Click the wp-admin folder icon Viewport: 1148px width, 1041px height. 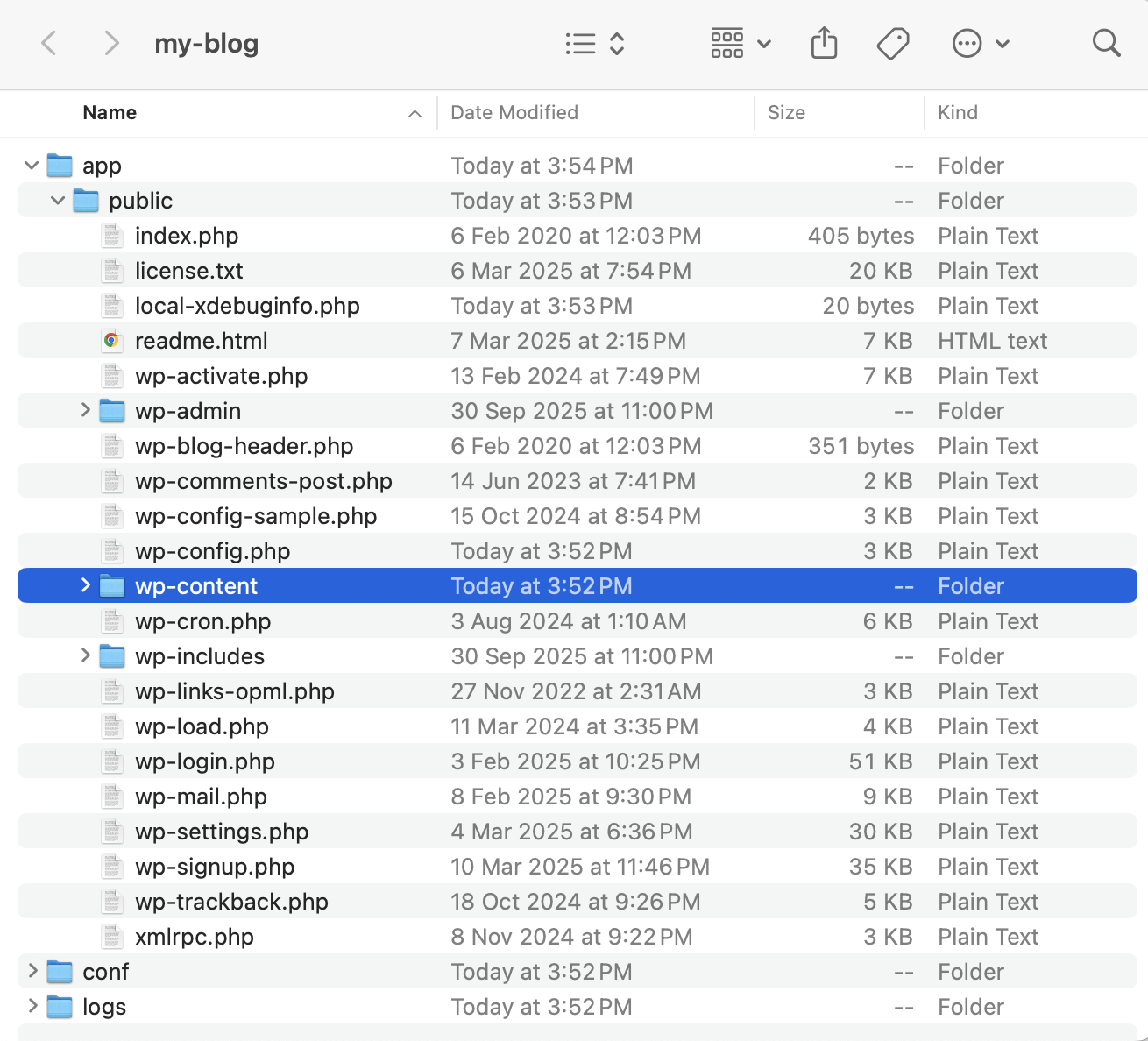pyautogui.click(x=112, y=411)
